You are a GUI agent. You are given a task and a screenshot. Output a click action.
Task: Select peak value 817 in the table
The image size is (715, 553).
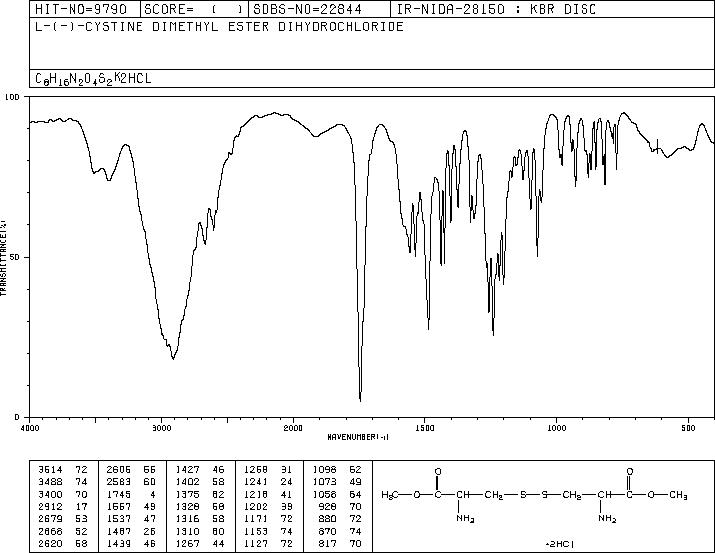327,543
